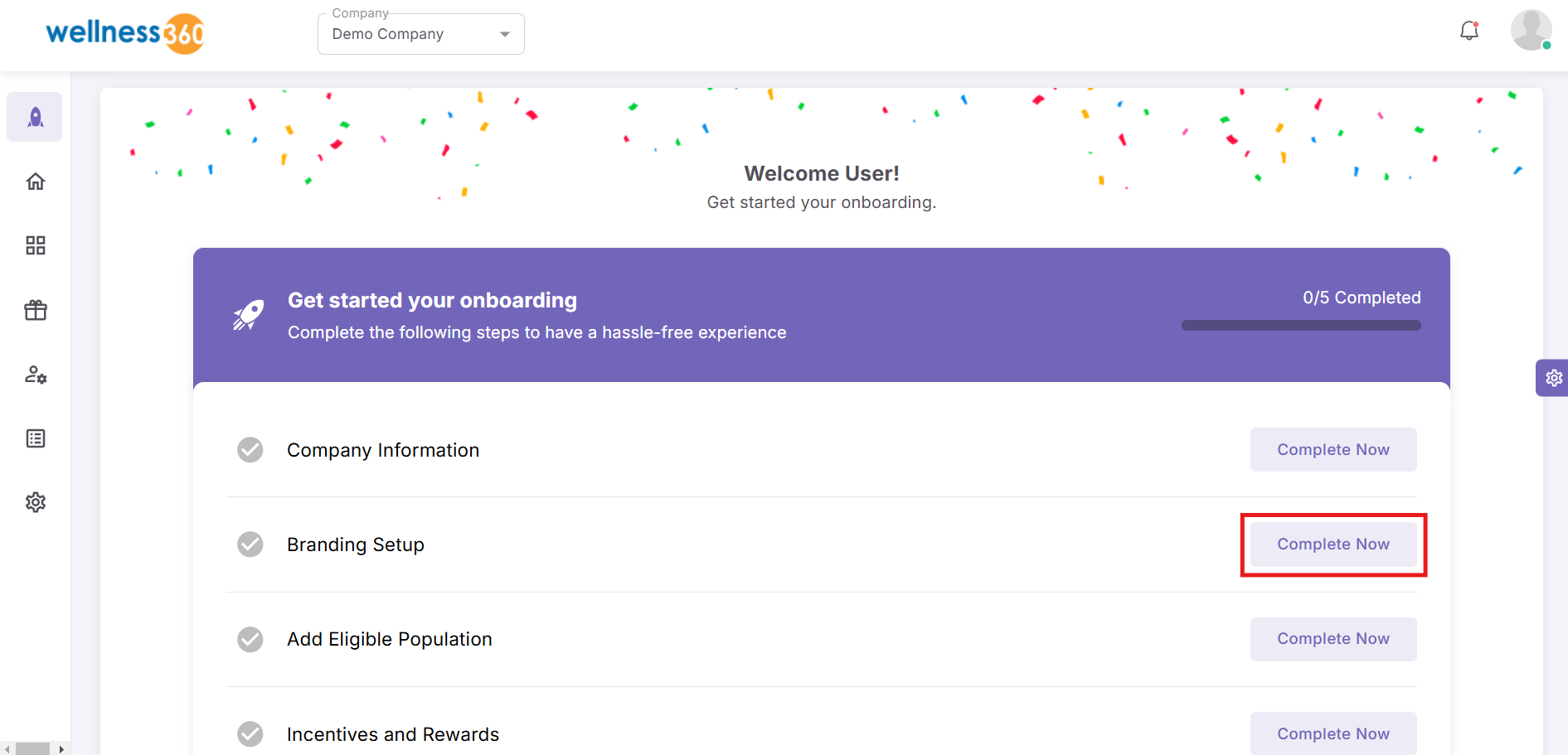Screen dimensions: 1568x755
Task: Open the Demo Company dropdown
Action: [421, 34]
